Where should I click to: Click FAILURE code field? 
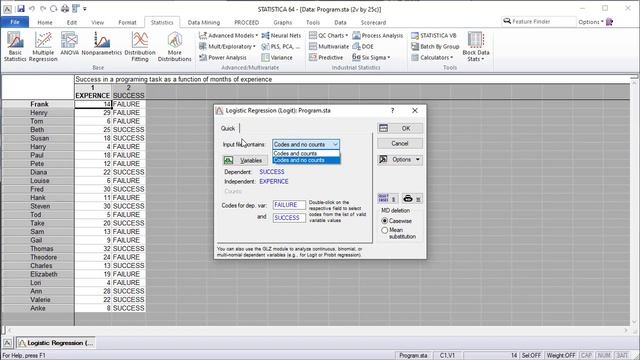289,205
